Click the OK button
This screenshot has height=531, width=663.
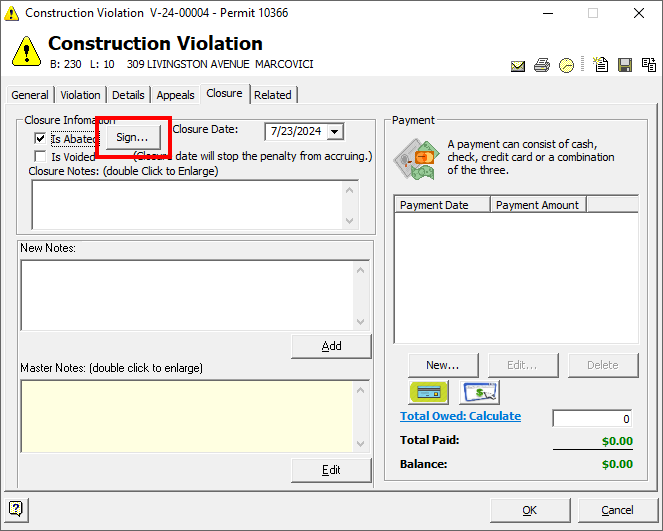pyautogui.click(x=530, y=510)
